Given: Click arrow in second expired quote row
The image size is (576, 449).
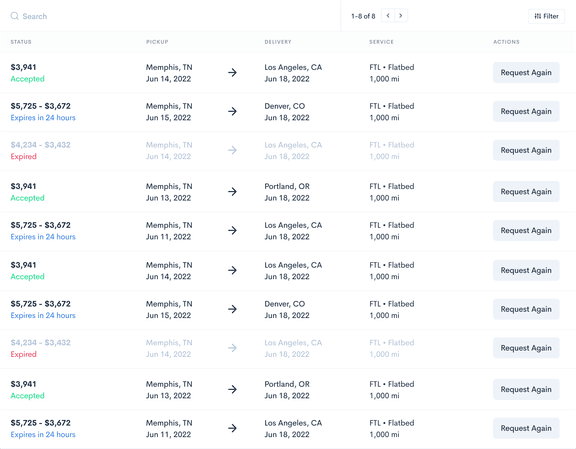Looking at the screenshot, I should pos(232,348).
